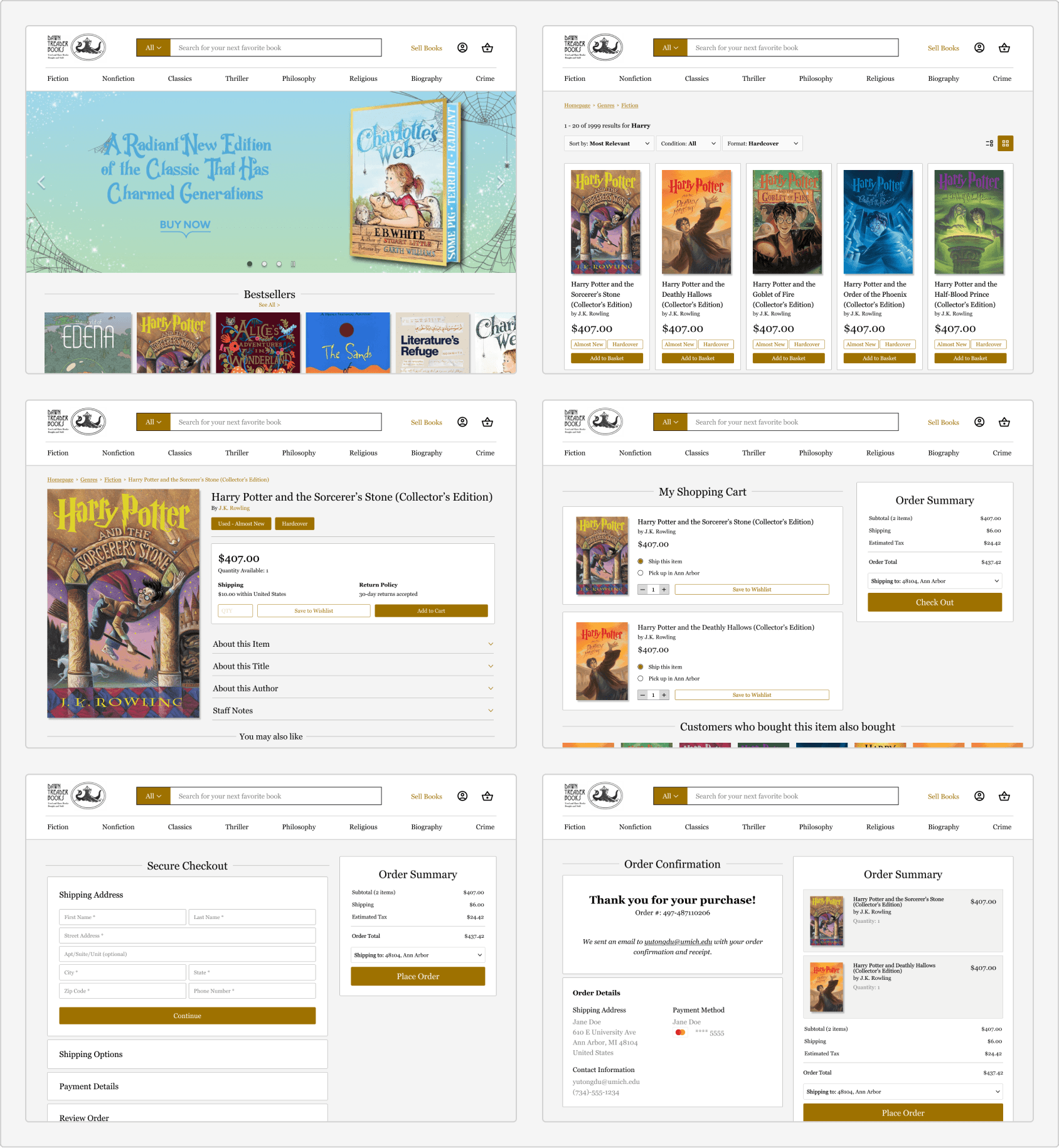This screenshot has width=1059, height=1148.
Task: Click the Street Address field
Action: pos(188,935)
